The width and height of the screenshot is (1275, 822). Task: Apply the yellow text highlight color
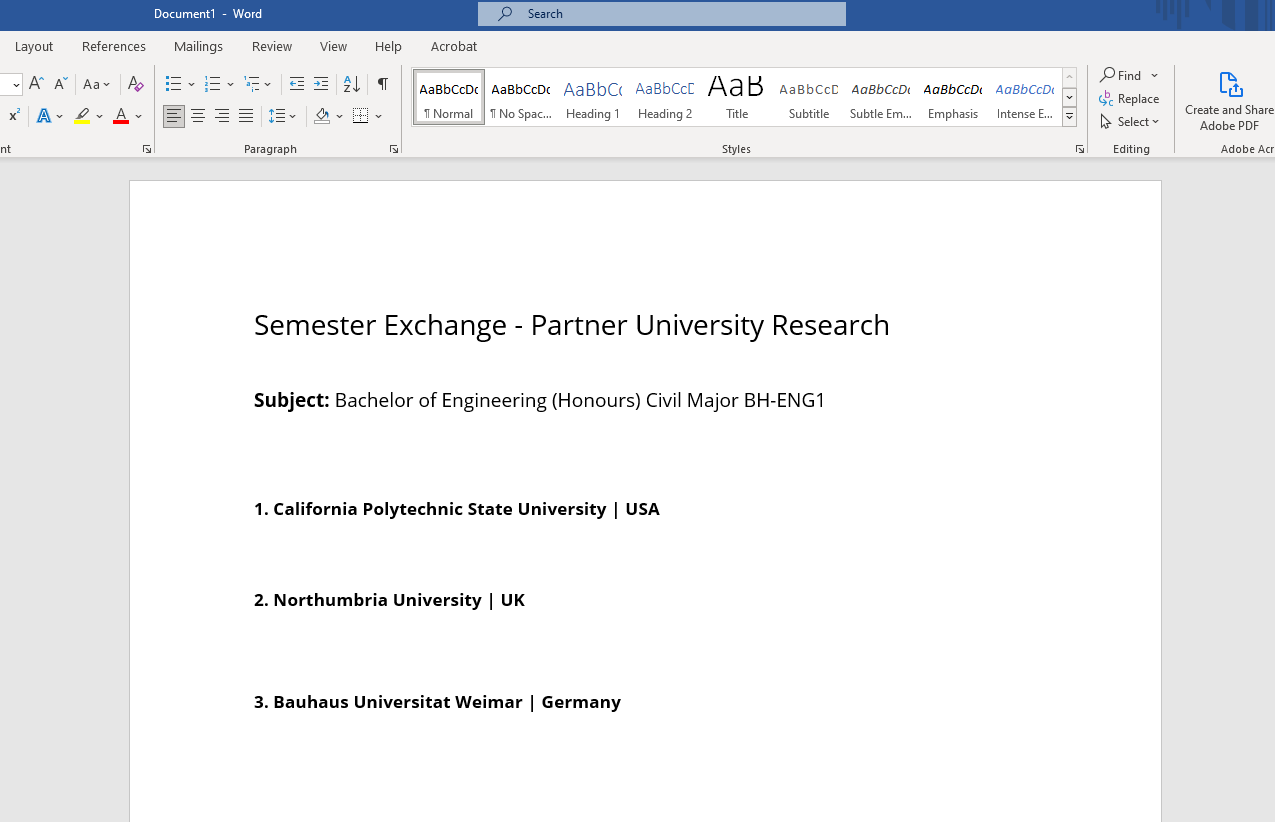(82, 116)
